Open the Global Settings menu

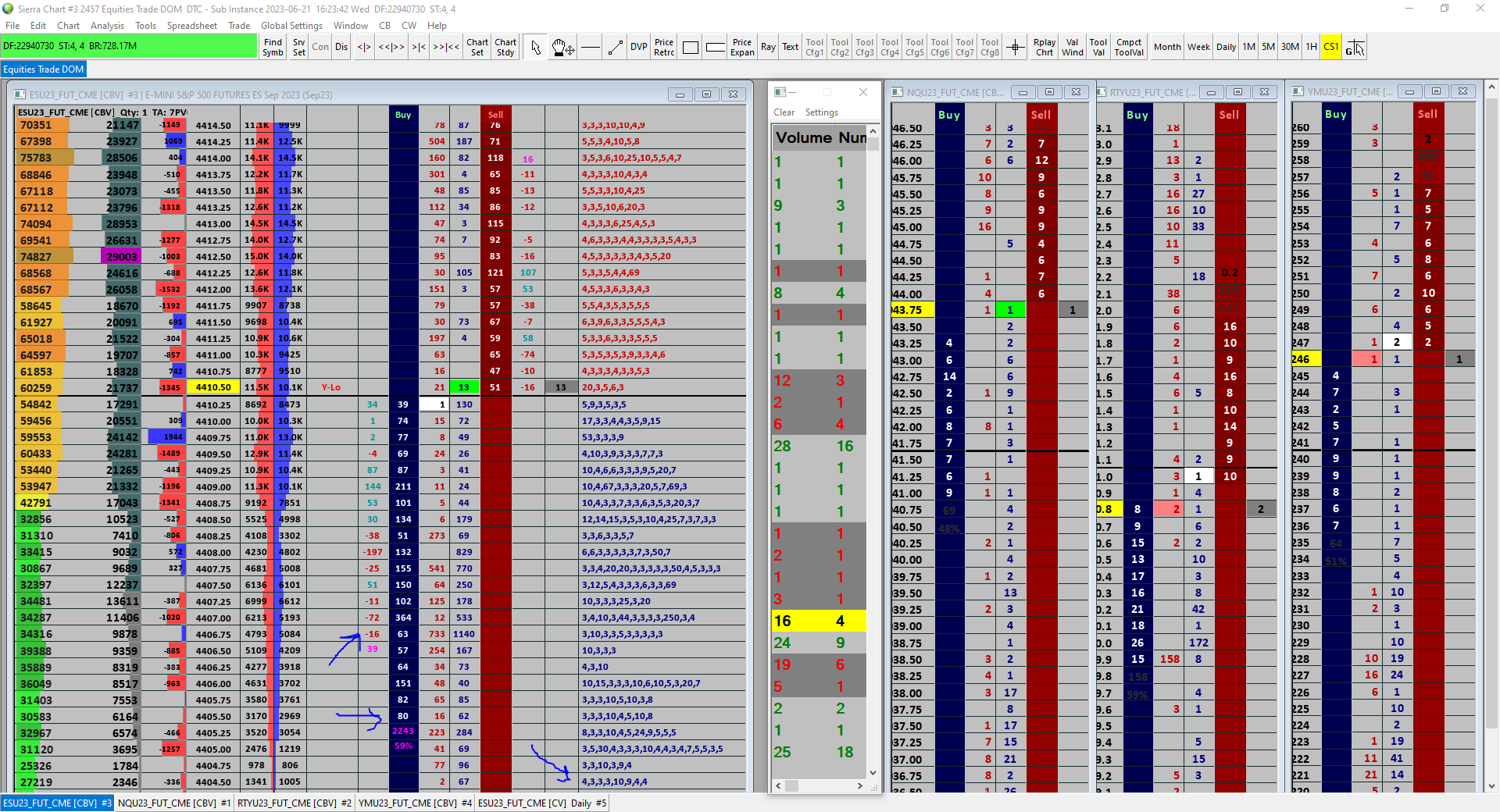point(291,26)
